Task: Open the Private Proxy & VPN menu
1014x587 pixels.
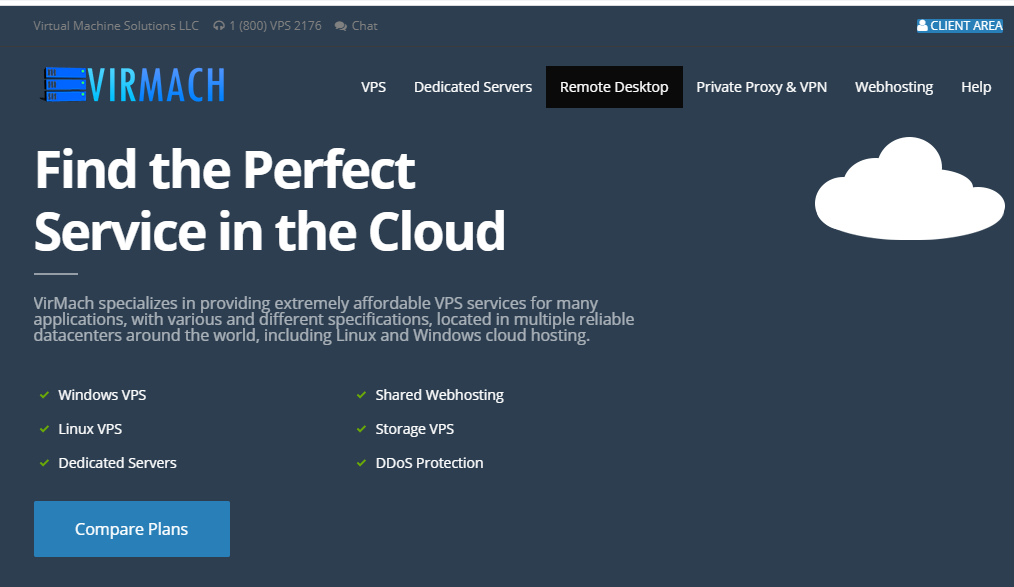Action: pyautogui.click(x=761, y=87)
